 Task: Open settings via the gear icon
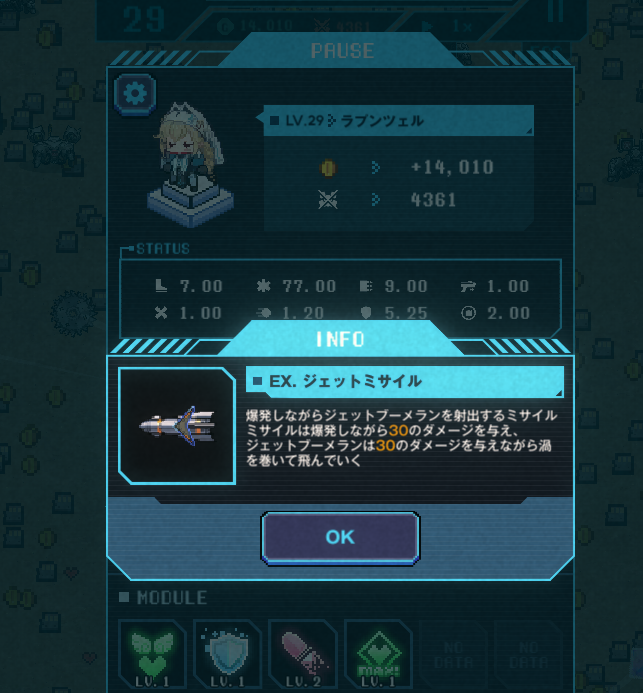click(x=135, y=94)
